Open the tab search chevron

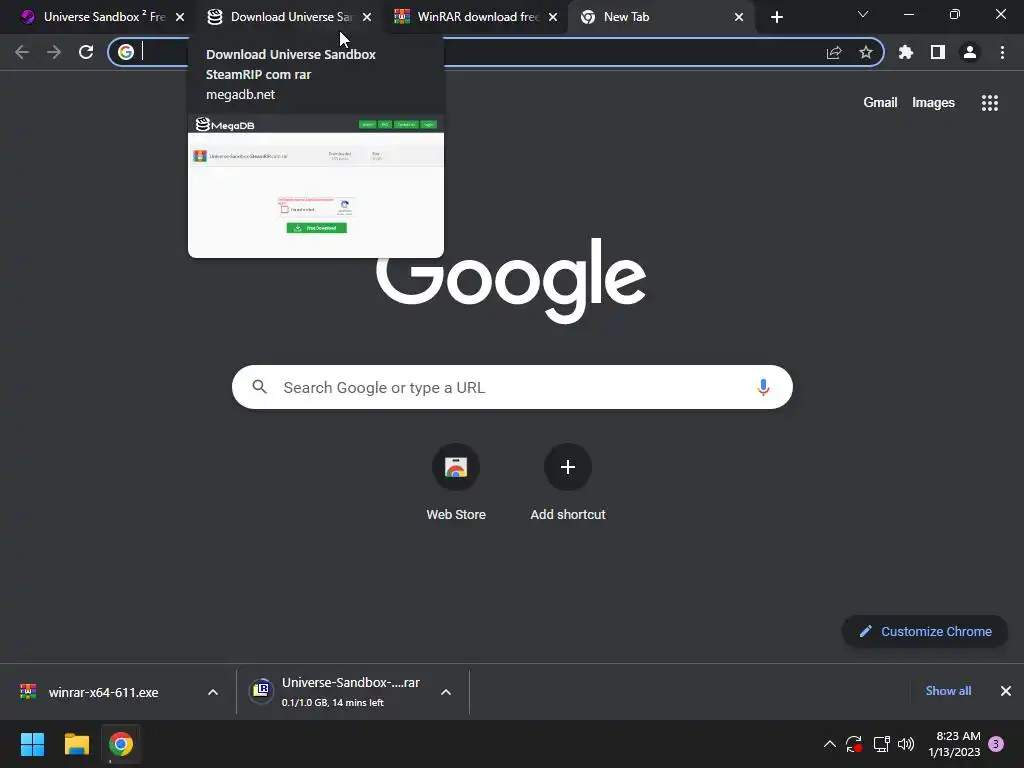(863, 14)
